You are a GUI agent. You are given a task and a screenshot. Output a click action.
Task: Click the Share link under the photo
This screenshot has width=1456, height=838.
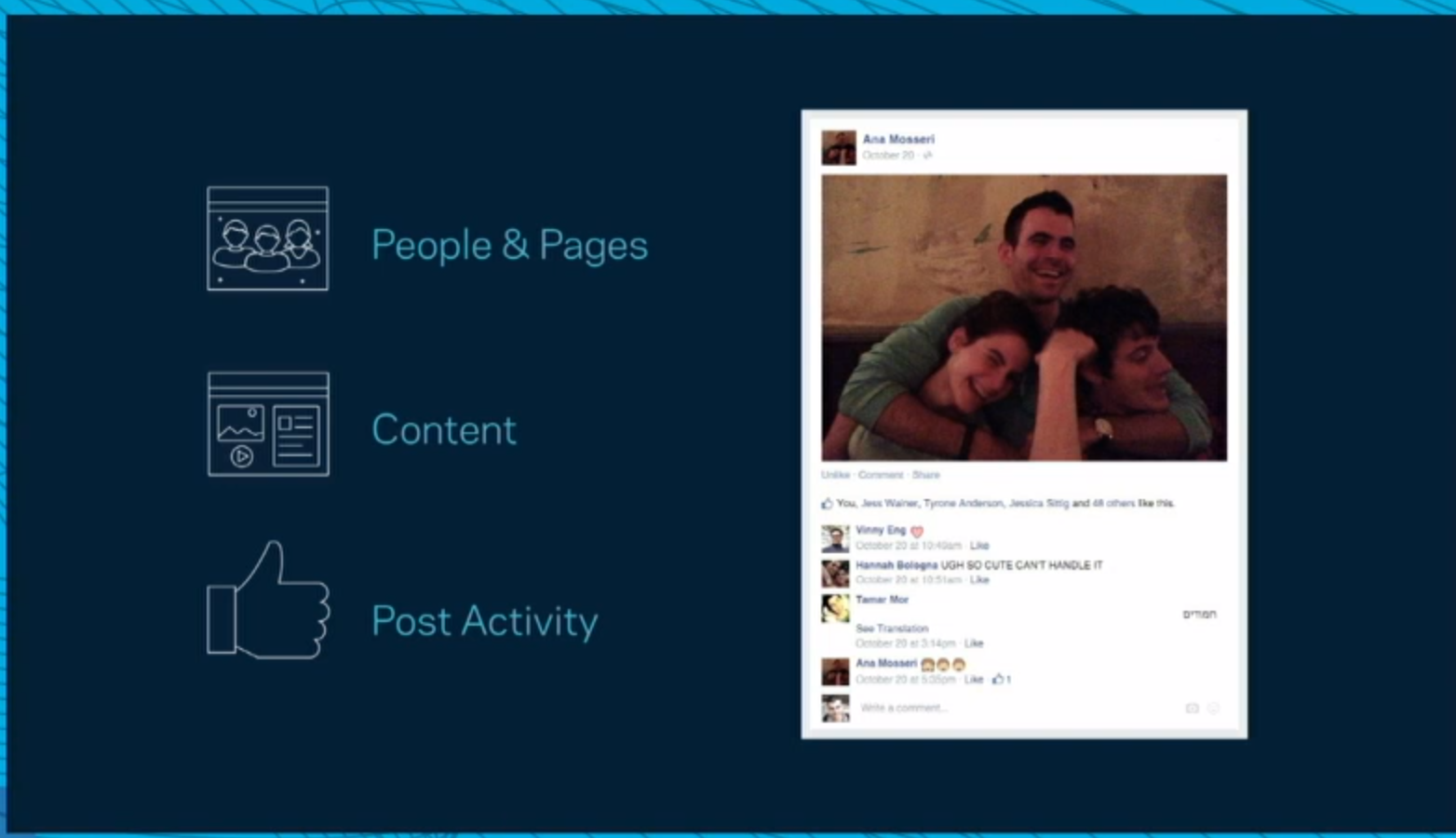pyautogui.click(x=925, y=475)
